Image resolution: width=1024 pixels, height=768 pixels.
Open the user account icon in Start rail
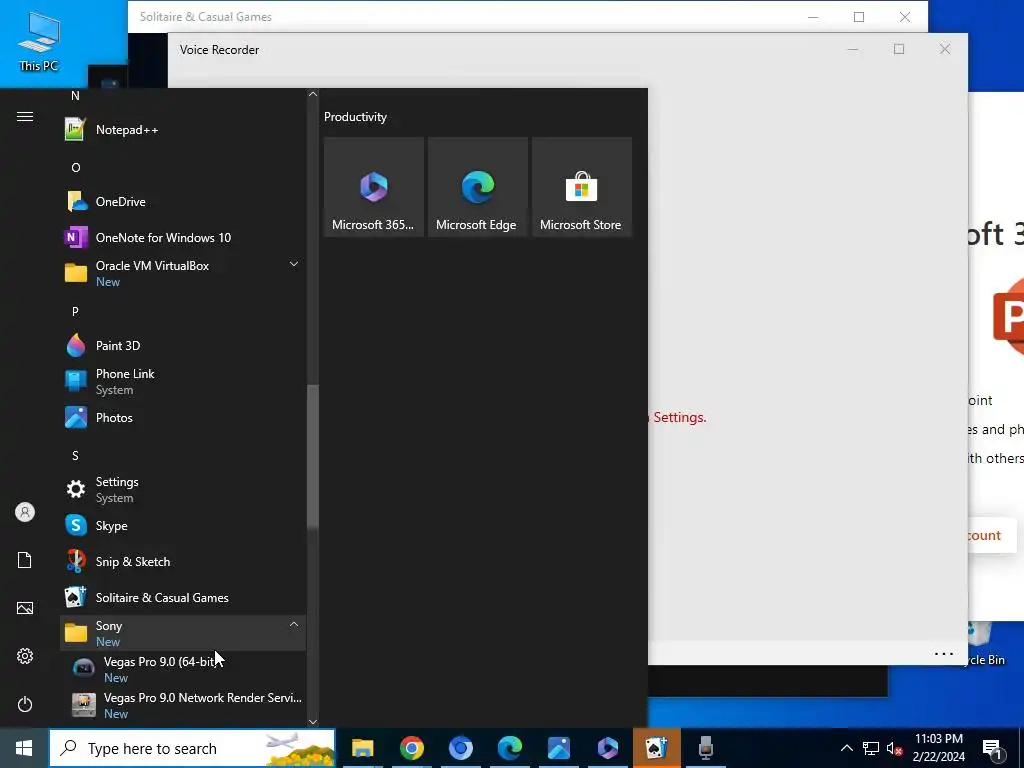[25, 512]
